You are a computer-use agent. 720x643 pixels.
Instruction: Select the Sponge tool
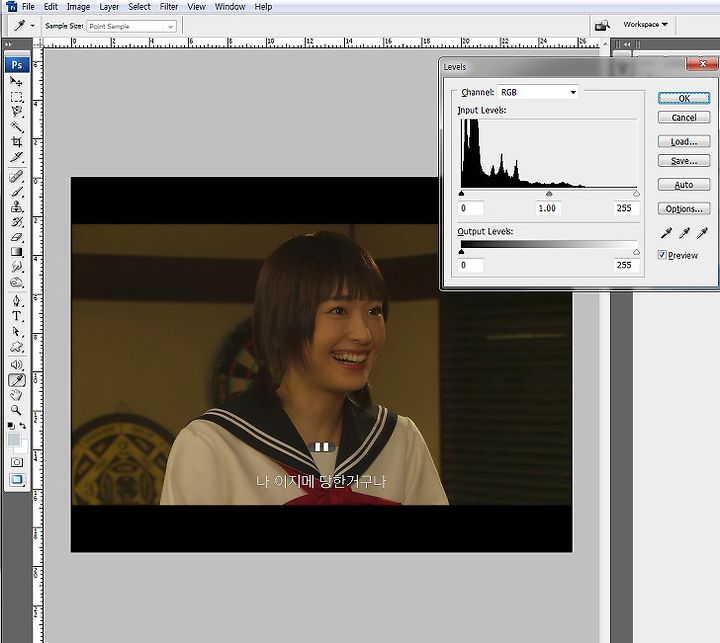16,282
